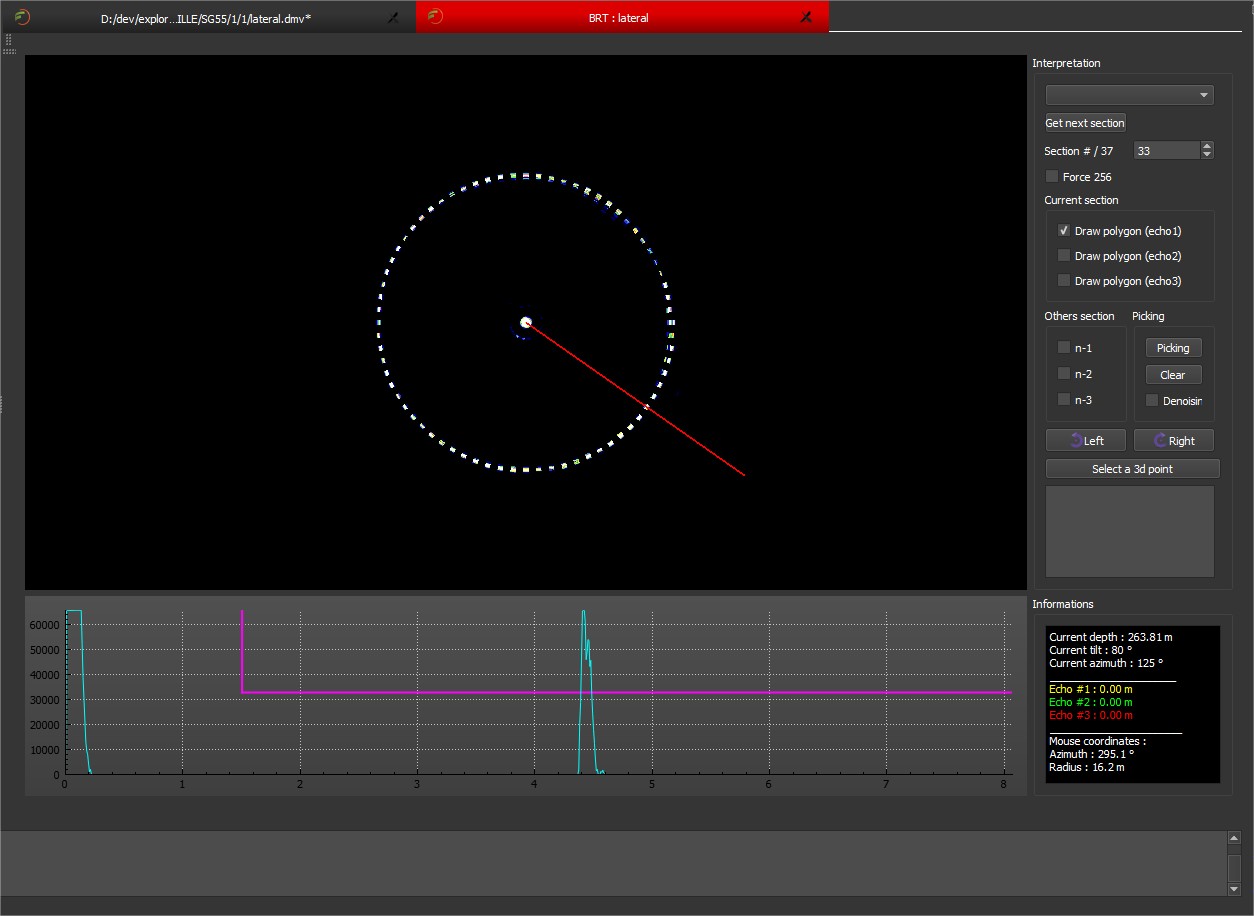Click the section number input field

click(1165, 151)
